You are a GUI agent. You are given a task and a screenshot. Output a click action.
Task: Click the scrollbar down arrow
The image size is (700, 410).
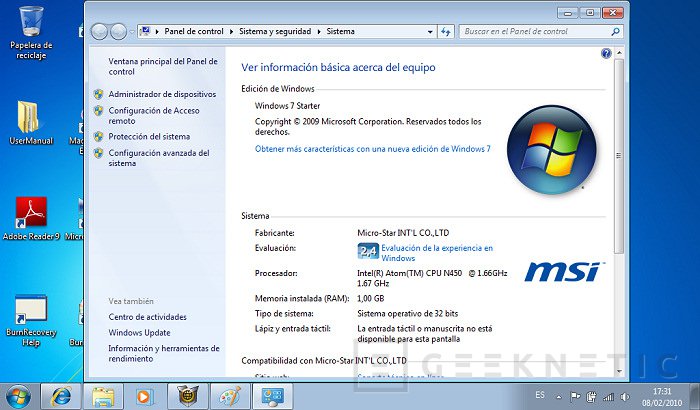click(x=619, y=371)
